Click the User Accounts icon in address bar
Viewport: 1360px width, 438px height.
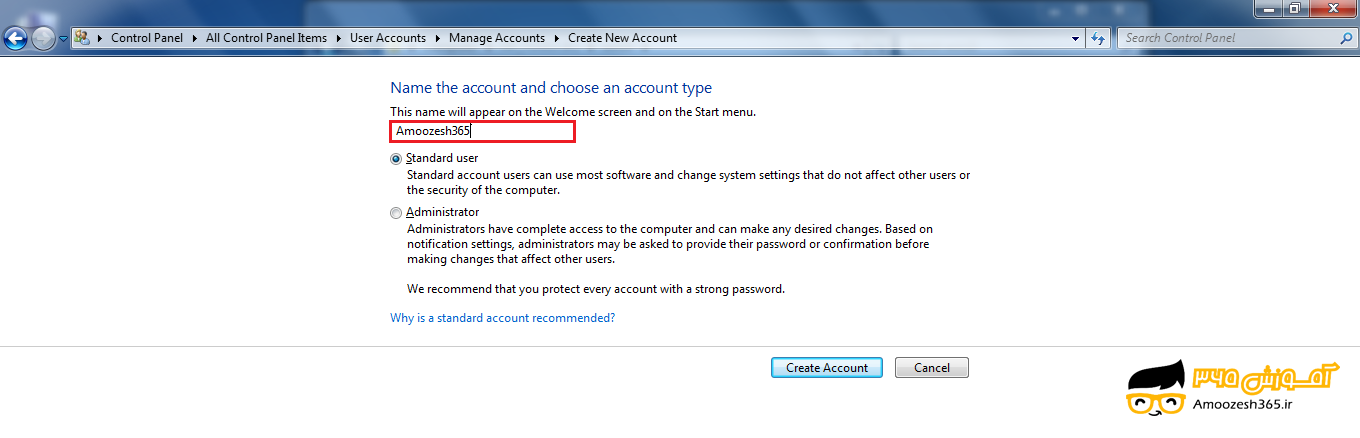coord(82,38)
